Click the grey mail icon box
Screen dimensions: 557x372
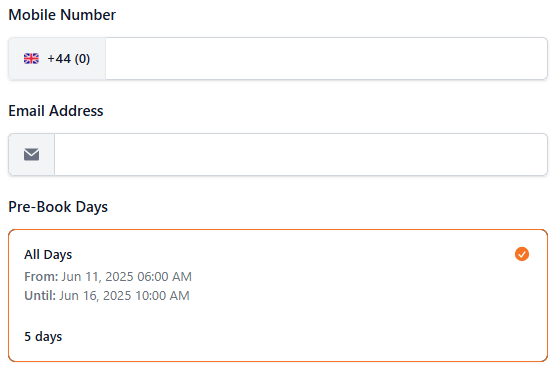coord(32,155)
